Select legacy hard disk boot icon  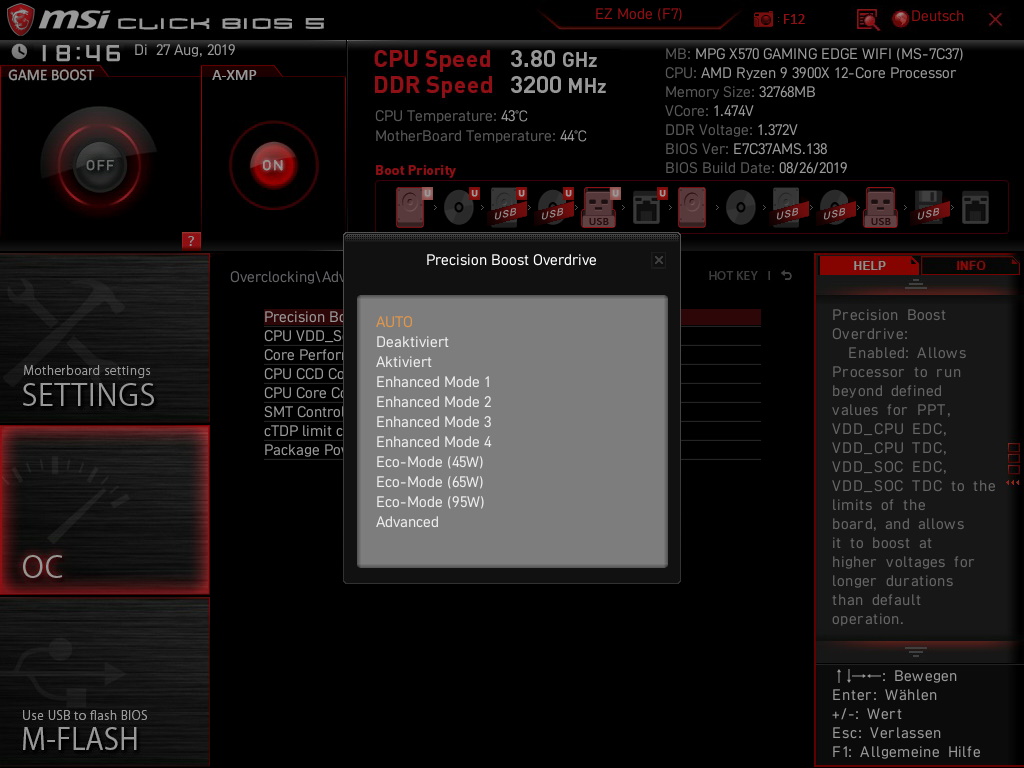[692, 207]
